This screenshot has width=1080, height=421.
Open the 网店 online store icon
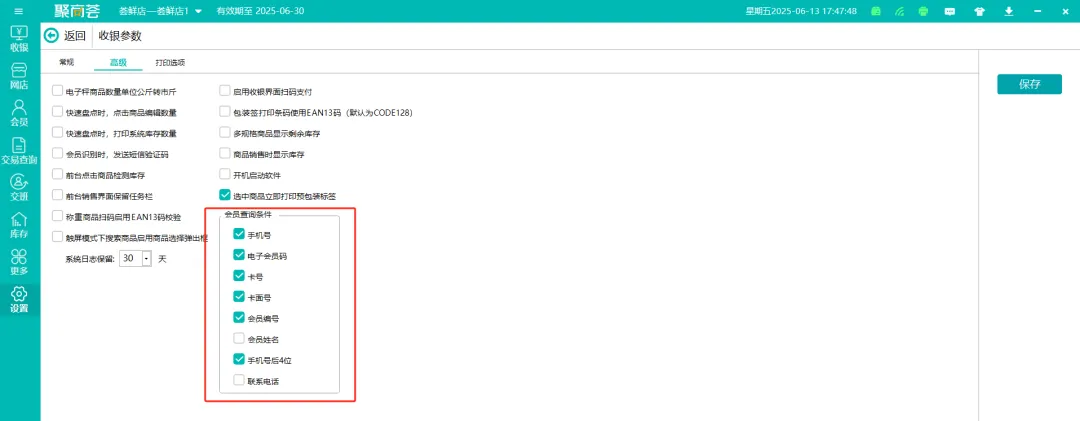tap(19, 75)
